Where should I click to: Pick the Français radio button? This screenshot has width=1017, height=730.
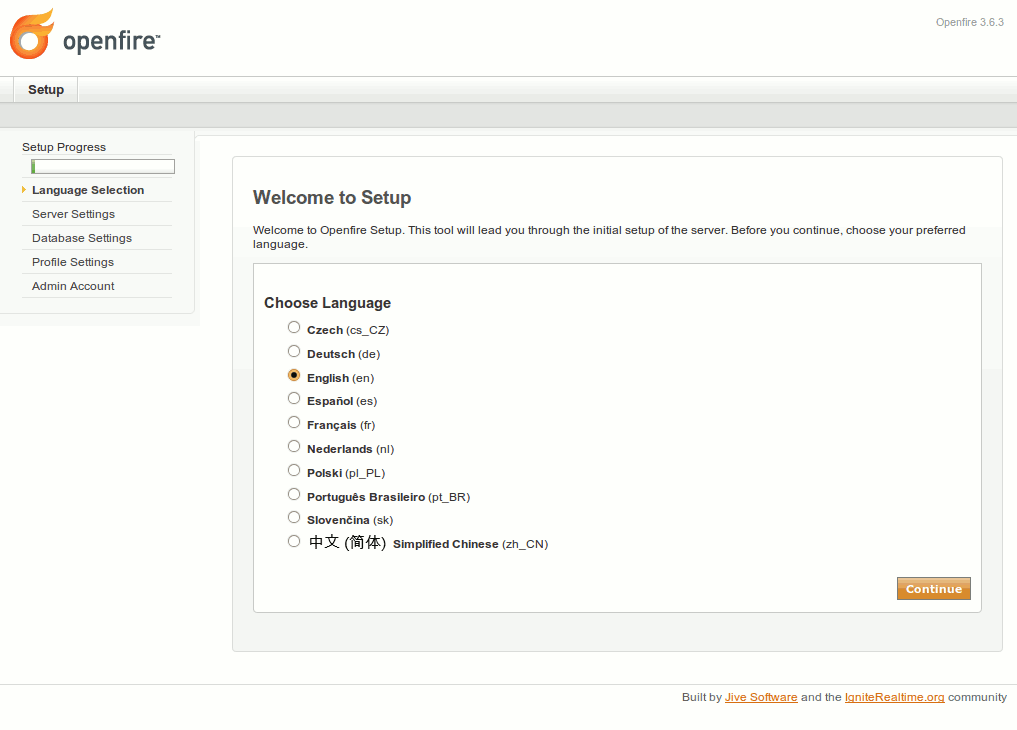point(294,423)
